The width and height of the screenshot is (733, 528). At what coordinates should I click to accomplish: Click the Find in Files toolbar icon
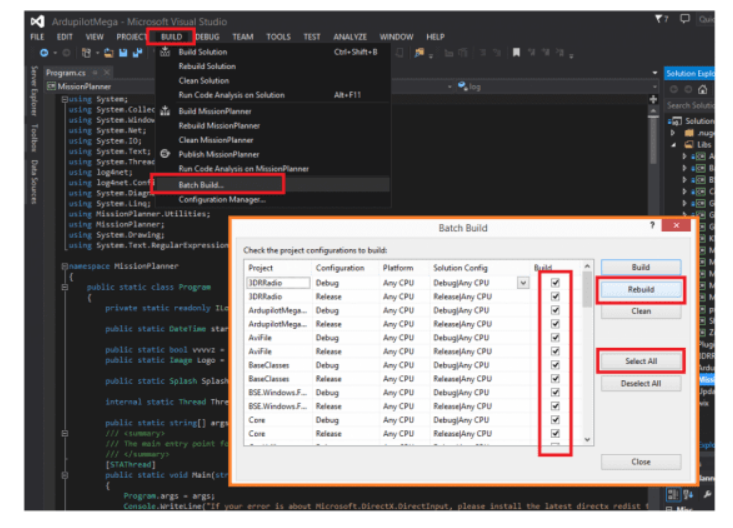(419, 53)
